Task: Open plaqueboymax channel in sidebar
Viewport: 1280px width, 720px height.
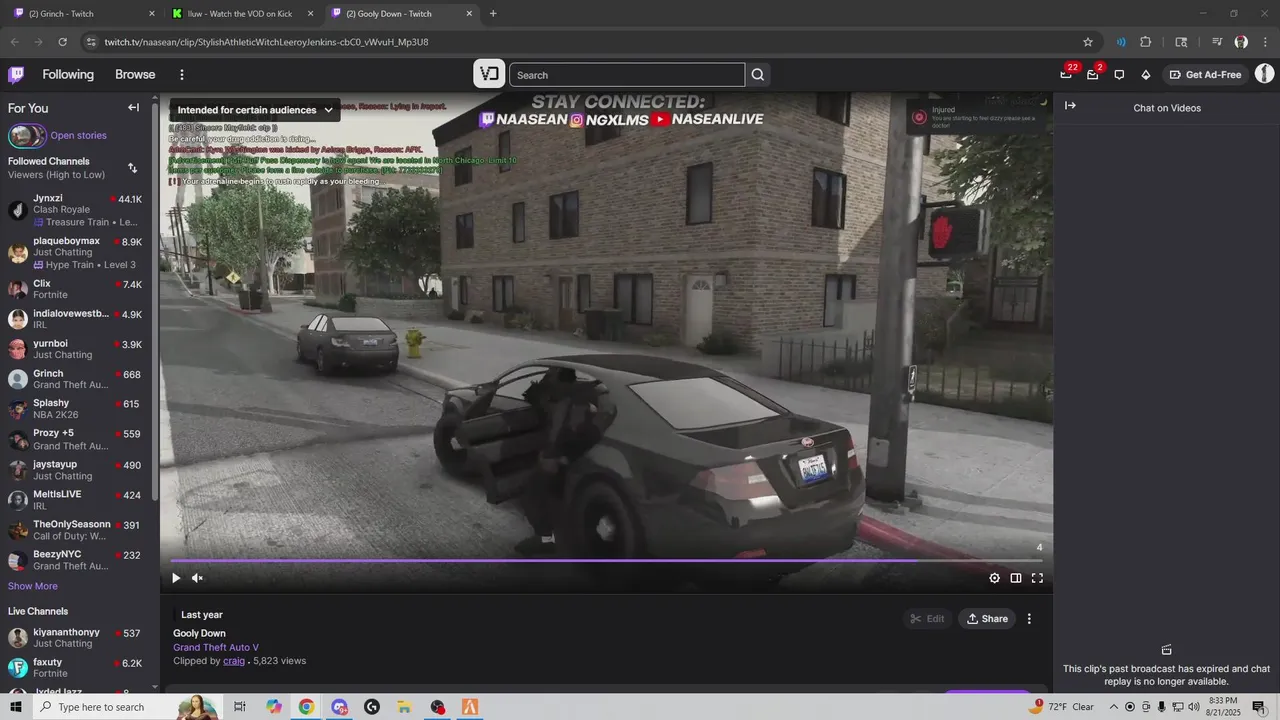Action: (x=76, y=253)
